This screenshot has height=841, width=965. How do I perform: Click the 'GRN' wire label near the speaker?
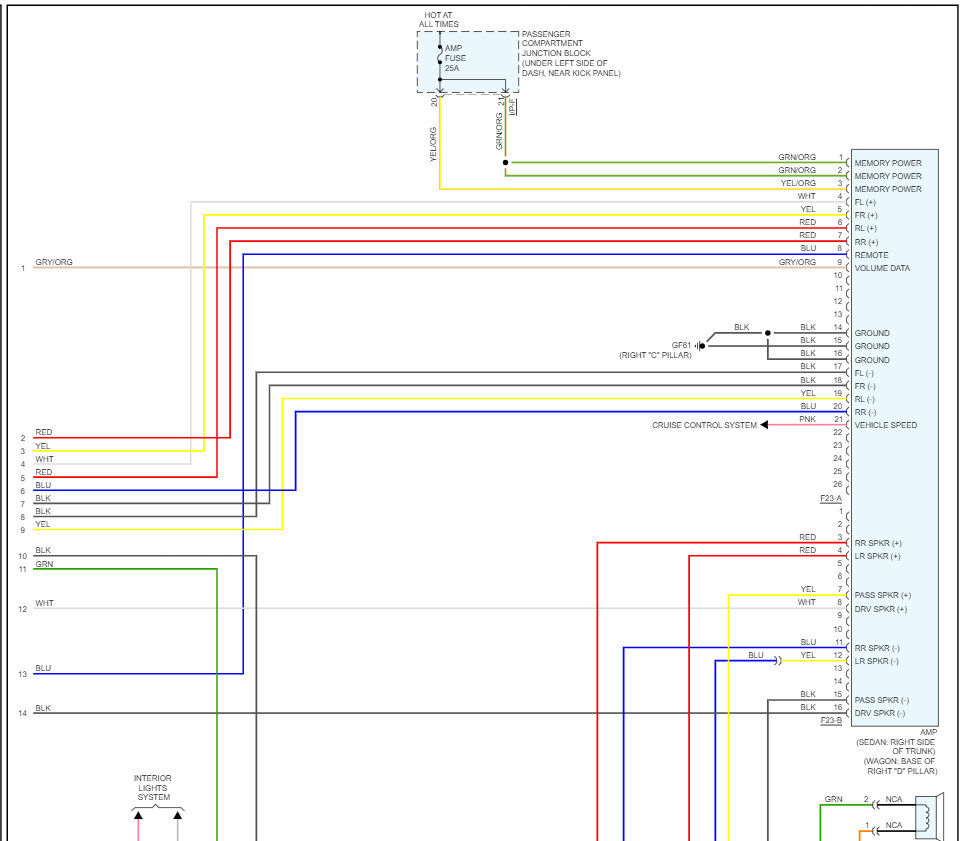833,799
